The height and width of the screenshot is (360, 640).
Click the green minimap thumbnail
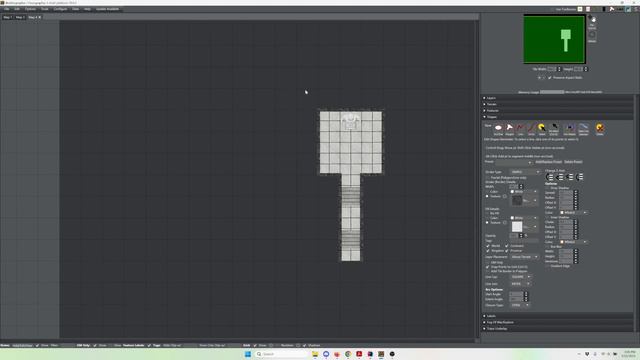[x=554, y=40]
